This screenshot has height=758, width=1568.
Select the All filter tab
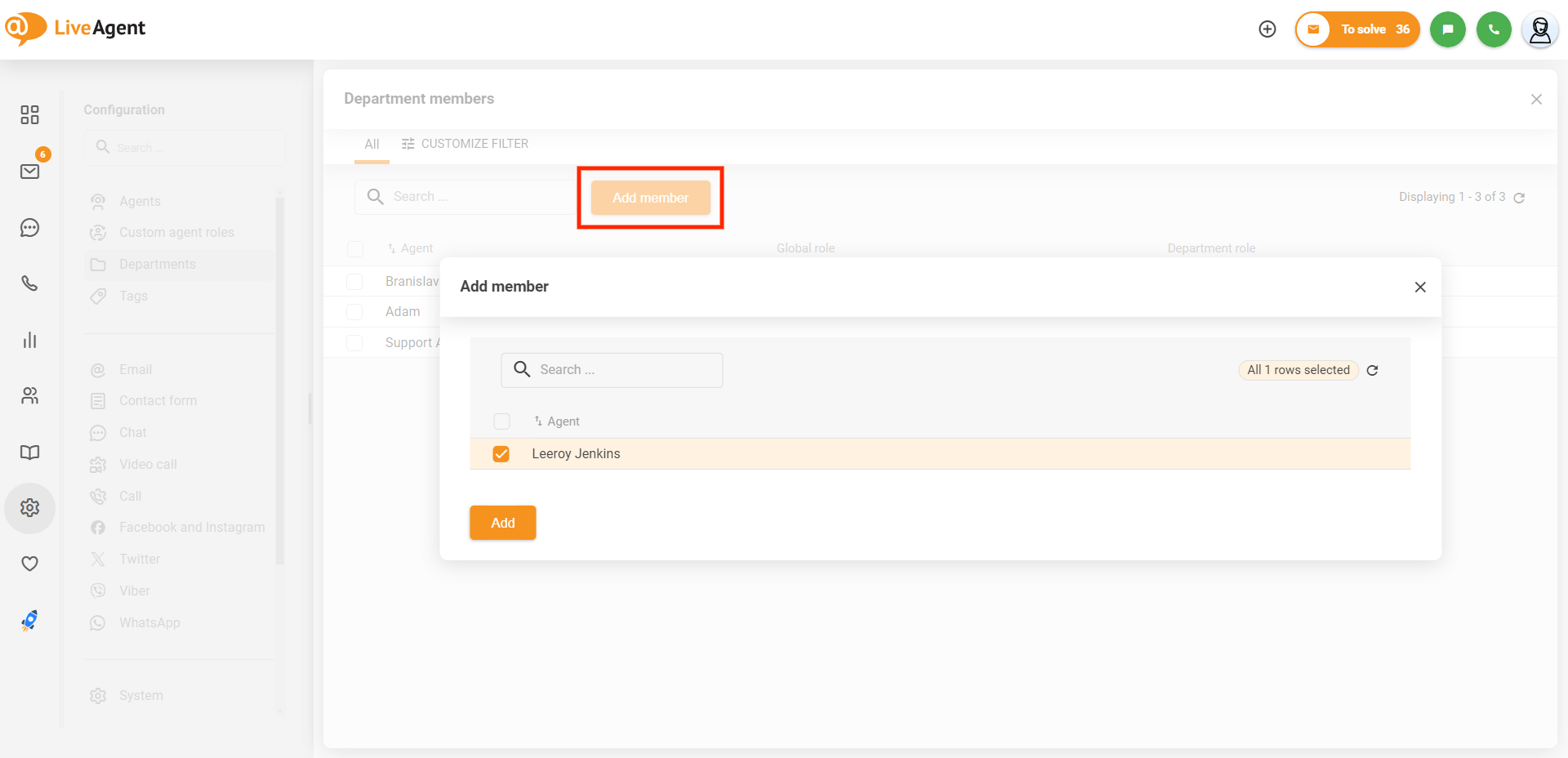point(372,145)
